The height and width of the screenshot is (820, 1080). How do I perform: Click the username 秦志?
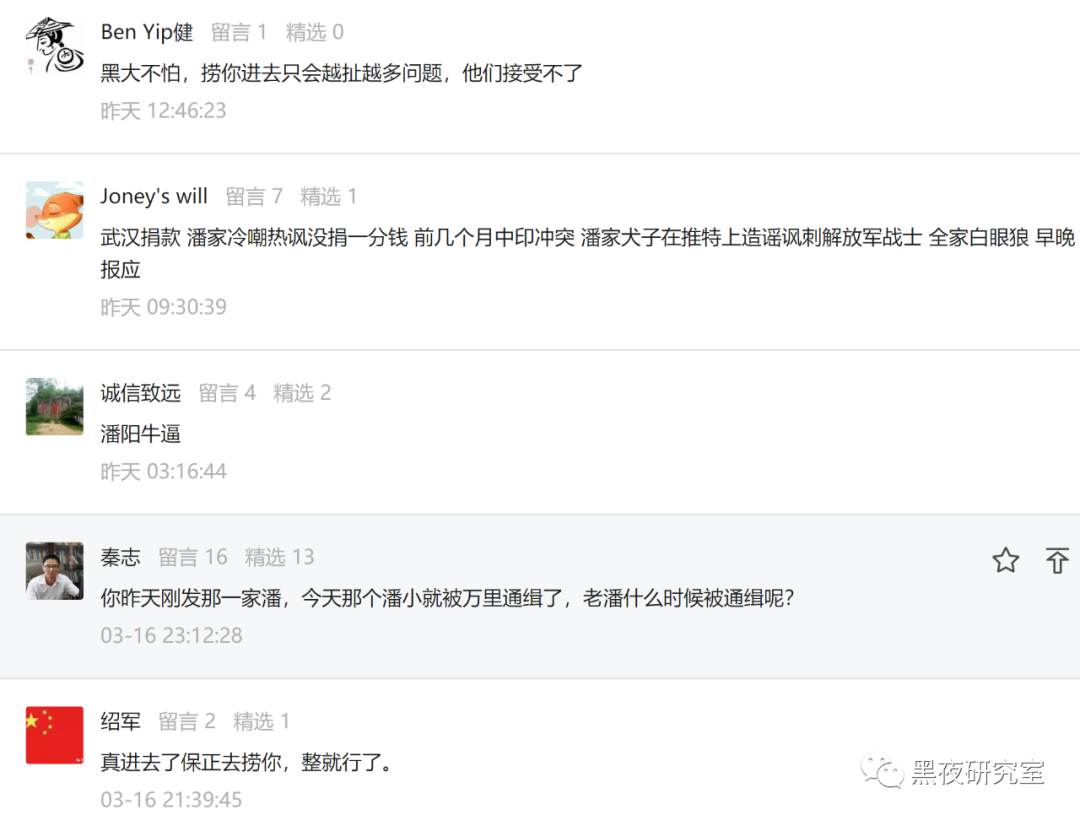click(121, 557)
